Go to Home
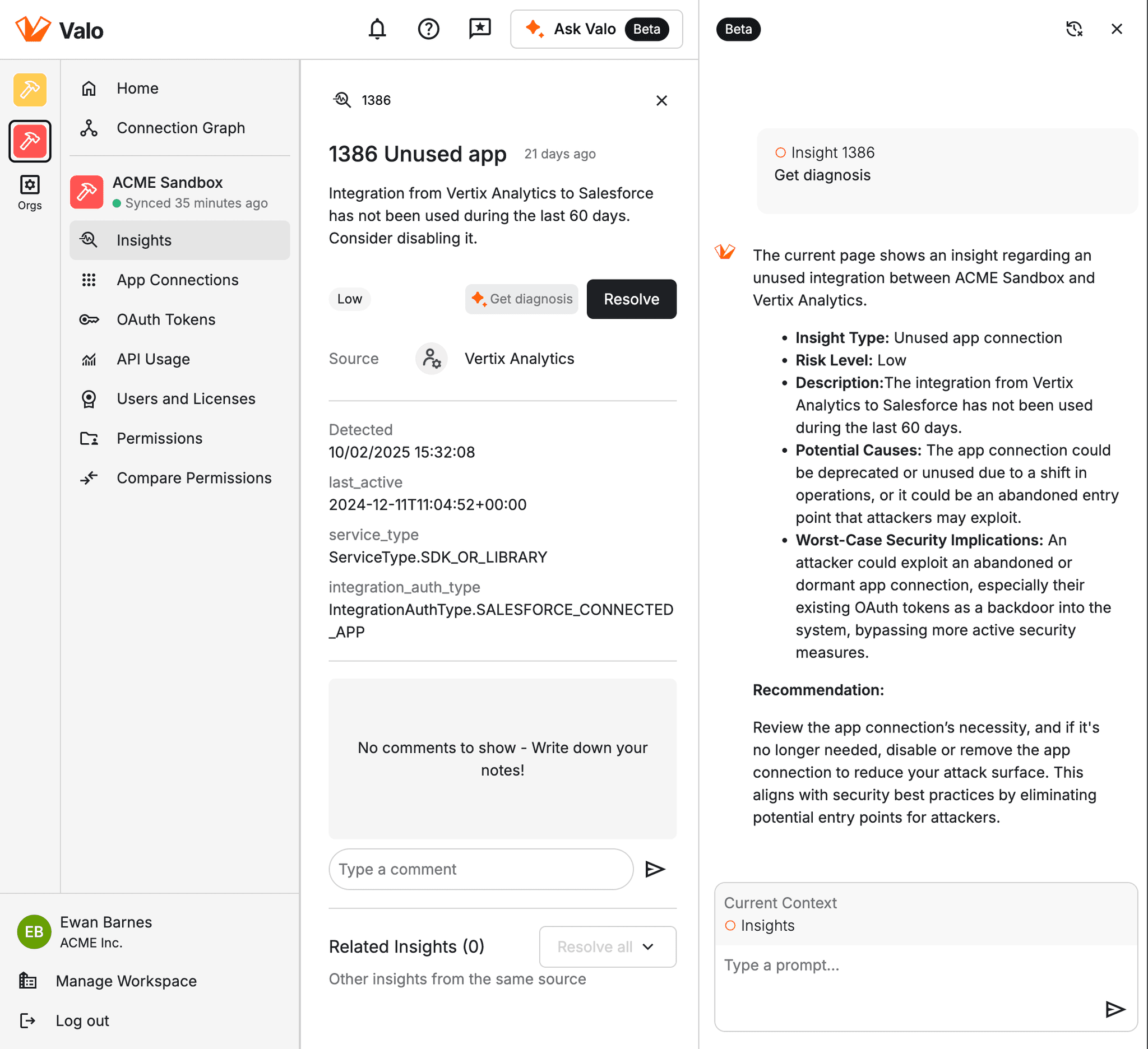This screenshot has width=1148, height=1049. point(179,88)
